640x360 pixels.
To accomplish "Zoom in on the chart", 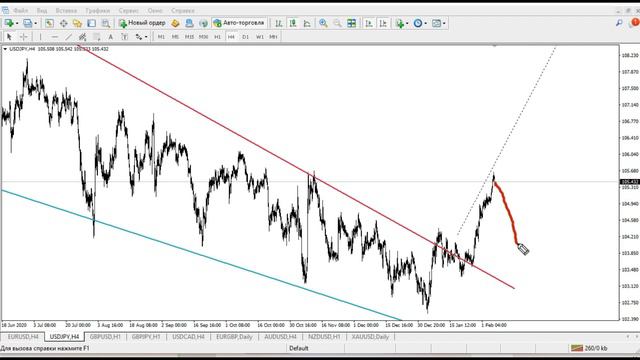I will [323, 23].
